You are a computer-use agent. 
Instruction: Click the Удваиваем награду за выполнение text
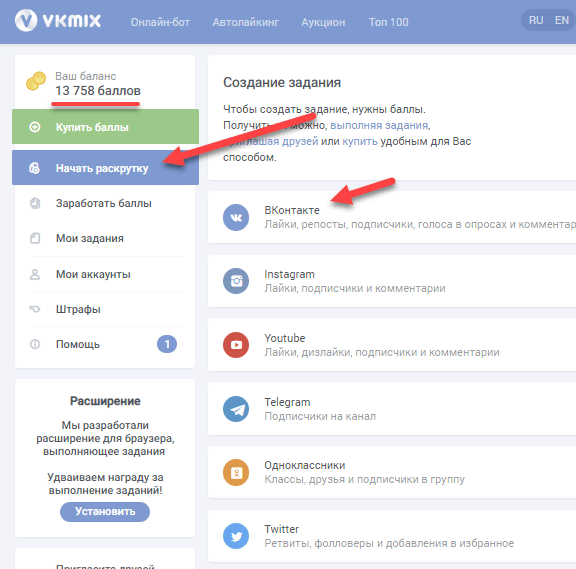[105, 484]
